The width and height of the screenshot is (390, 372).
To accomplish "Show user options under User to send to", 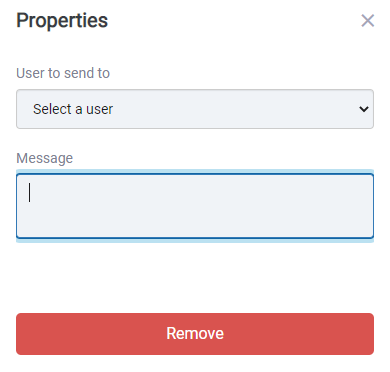I will coord(195,109).
